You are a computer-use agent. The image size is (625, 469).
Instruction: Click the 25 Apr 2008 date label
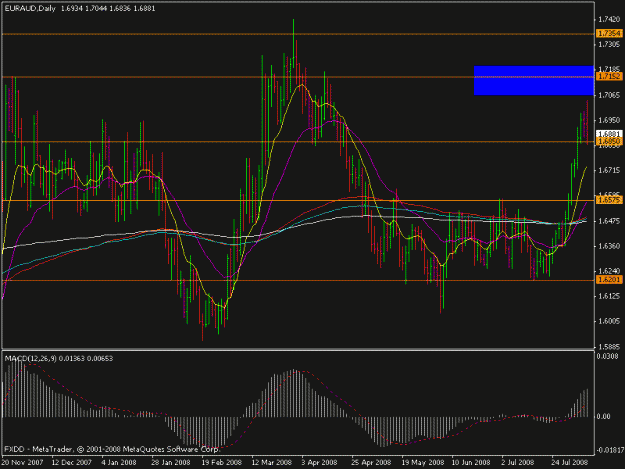371,463
